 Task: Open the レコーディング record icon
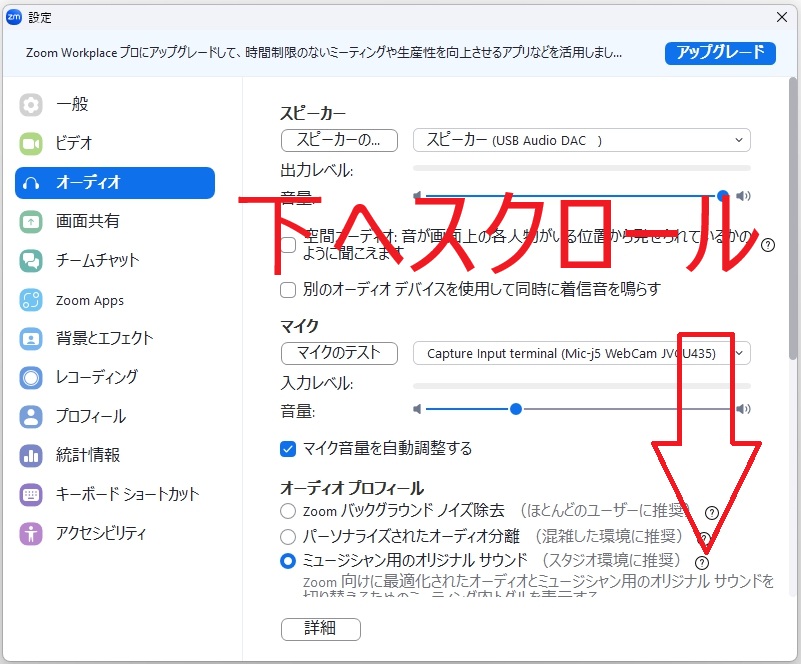click(31, 377)
